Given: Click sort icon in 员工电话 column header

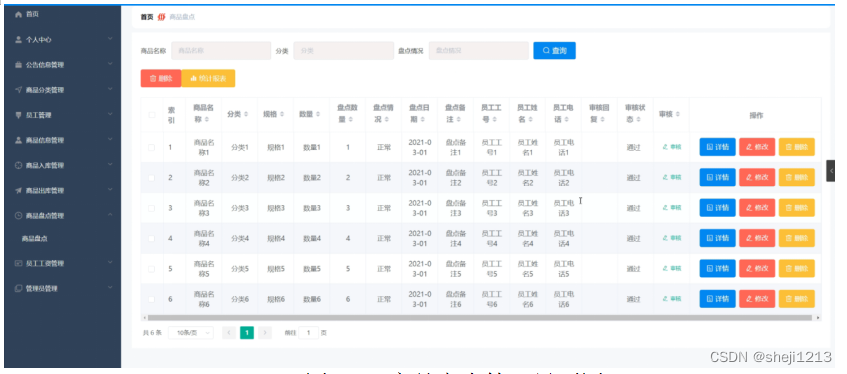Looking at the screenshot, I should pos(567,119).
